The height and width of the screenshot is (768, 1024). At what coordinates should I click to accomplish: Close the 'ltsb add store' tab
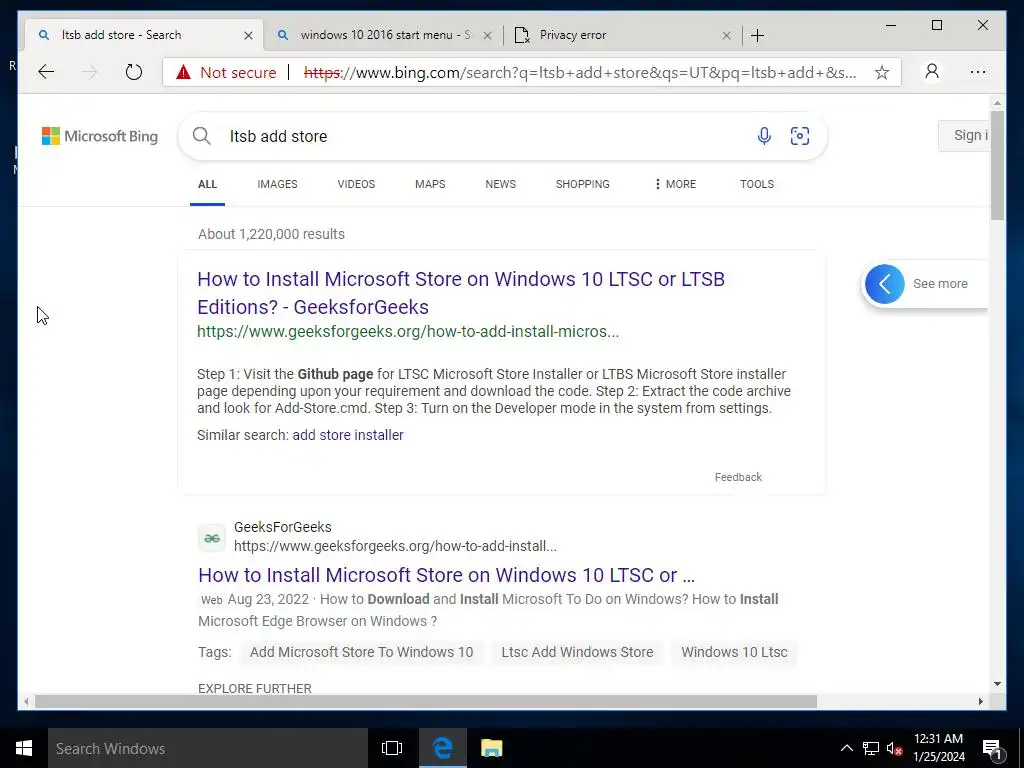[x=248, y=35]
